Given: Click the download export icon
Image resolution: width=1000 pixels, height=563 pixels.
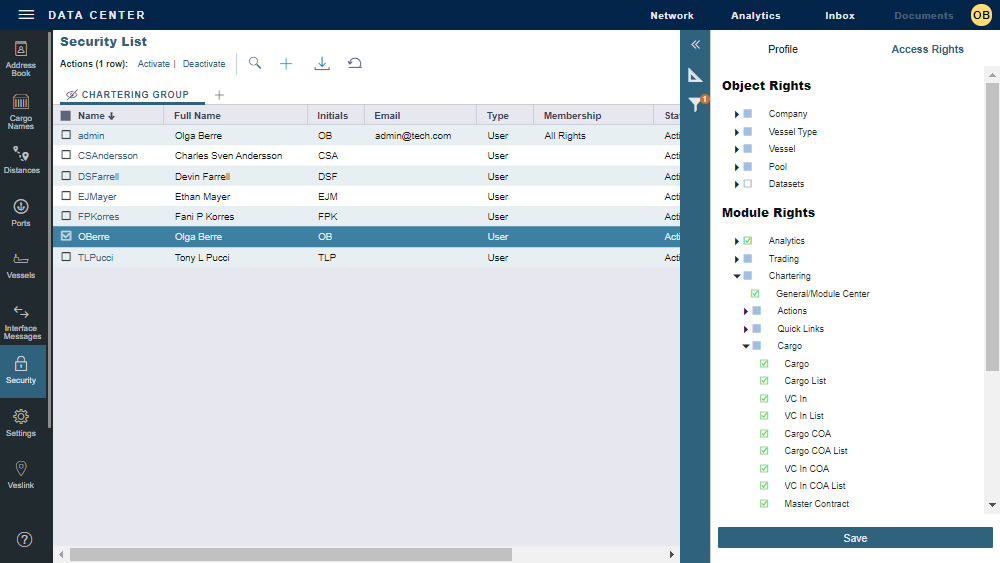Looking at the screenshot, I should coord(322,63).
